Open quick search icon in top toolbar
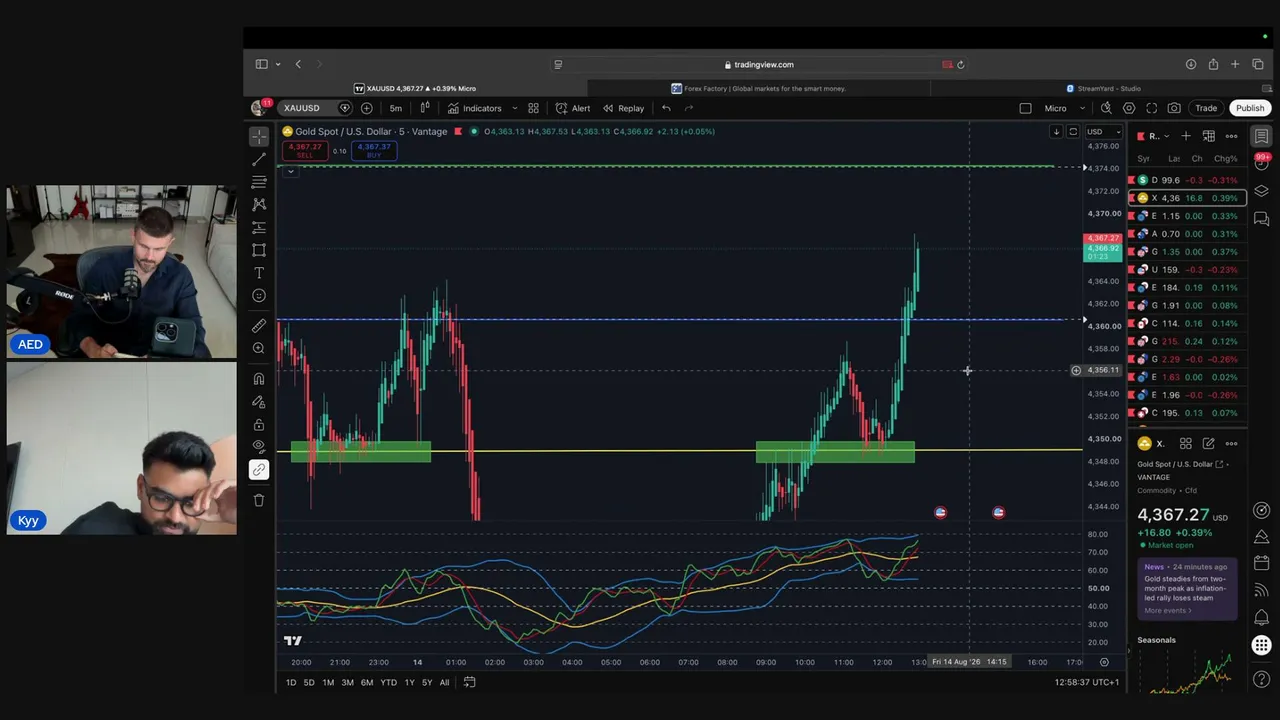The width and height of the screenshot is (1280, 720). (1106, 108)
